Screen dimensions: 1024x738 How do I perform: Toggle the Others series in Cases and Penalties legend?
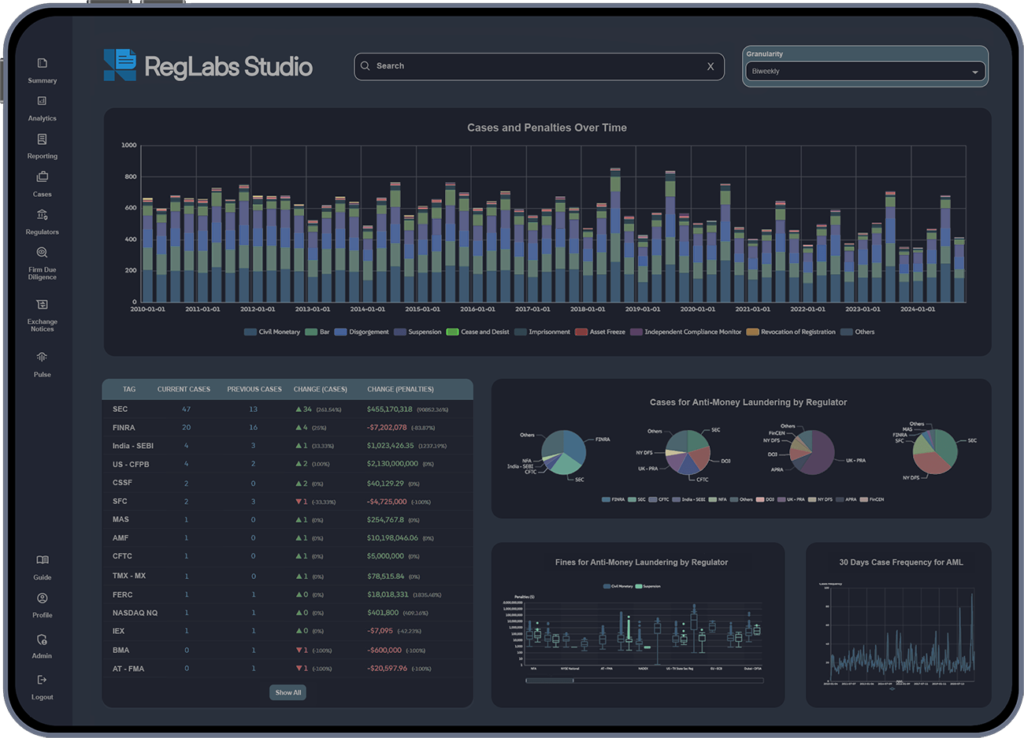click(x=857, y=332)
